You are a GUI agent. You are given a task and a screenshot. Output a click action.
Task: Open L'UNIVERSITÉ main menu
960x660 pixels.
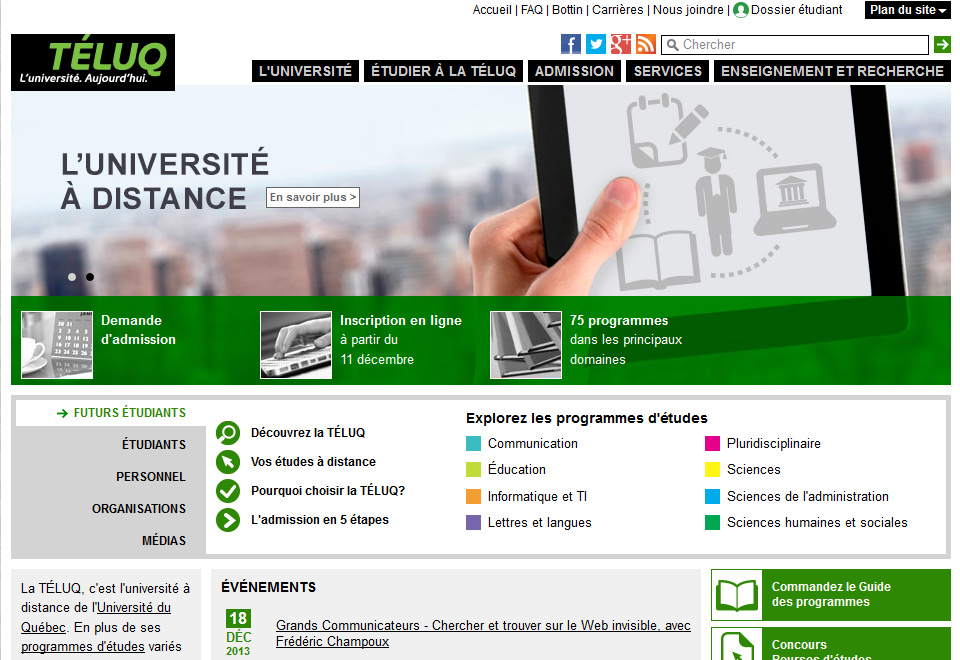[306, 71]
